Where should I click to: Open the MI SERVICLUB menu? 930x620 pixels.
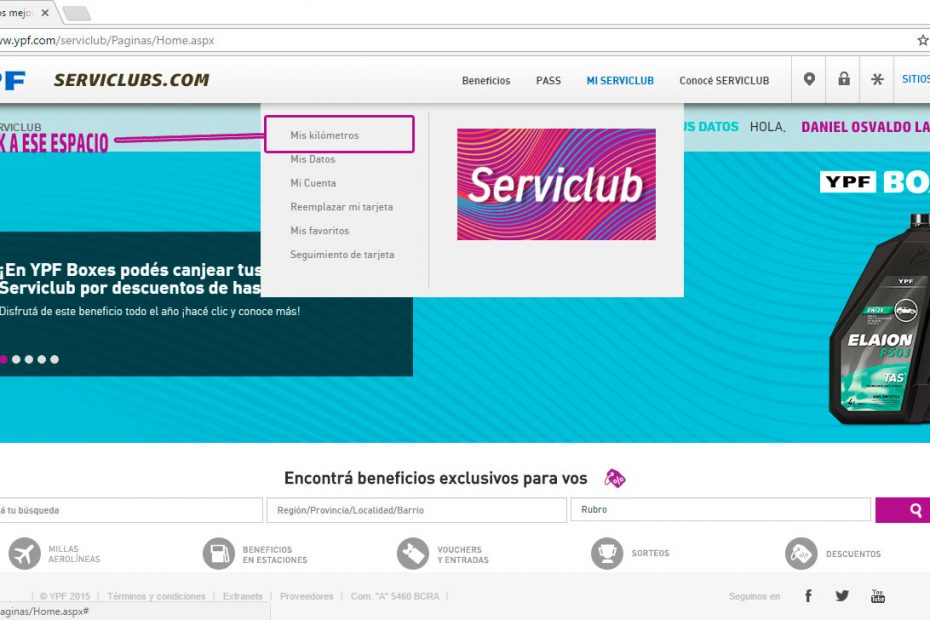(x=620, y=81)
